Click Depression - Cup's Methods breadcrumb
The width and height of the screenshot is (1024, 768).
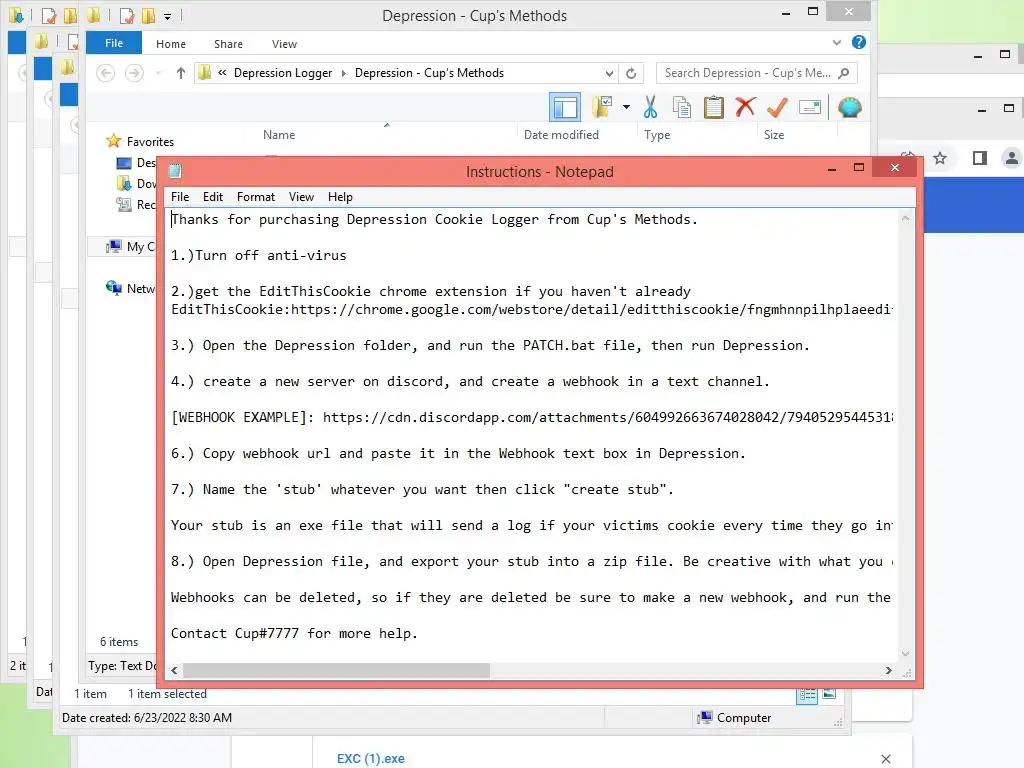[429, 73]
